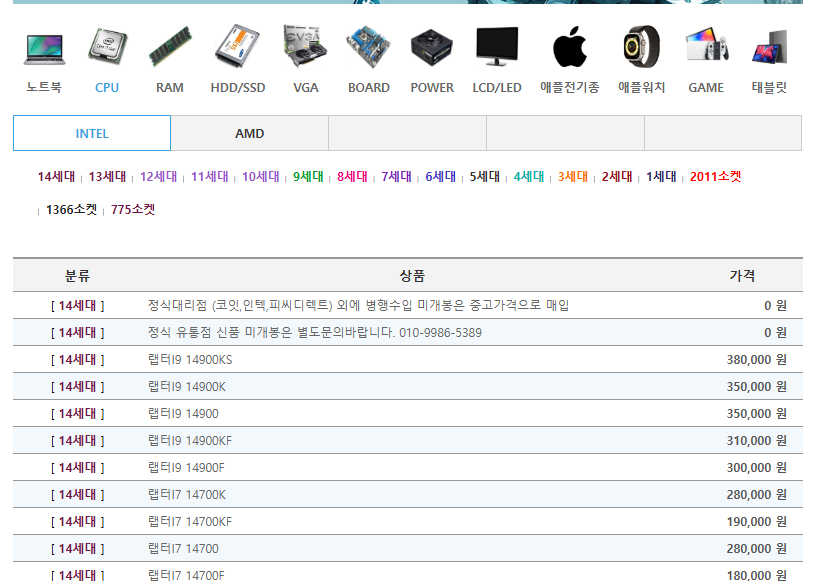The width and height of the screenshot is (814, 581).
Task: Open the 1366소켓 socket link
Action: tap(72, 210)
